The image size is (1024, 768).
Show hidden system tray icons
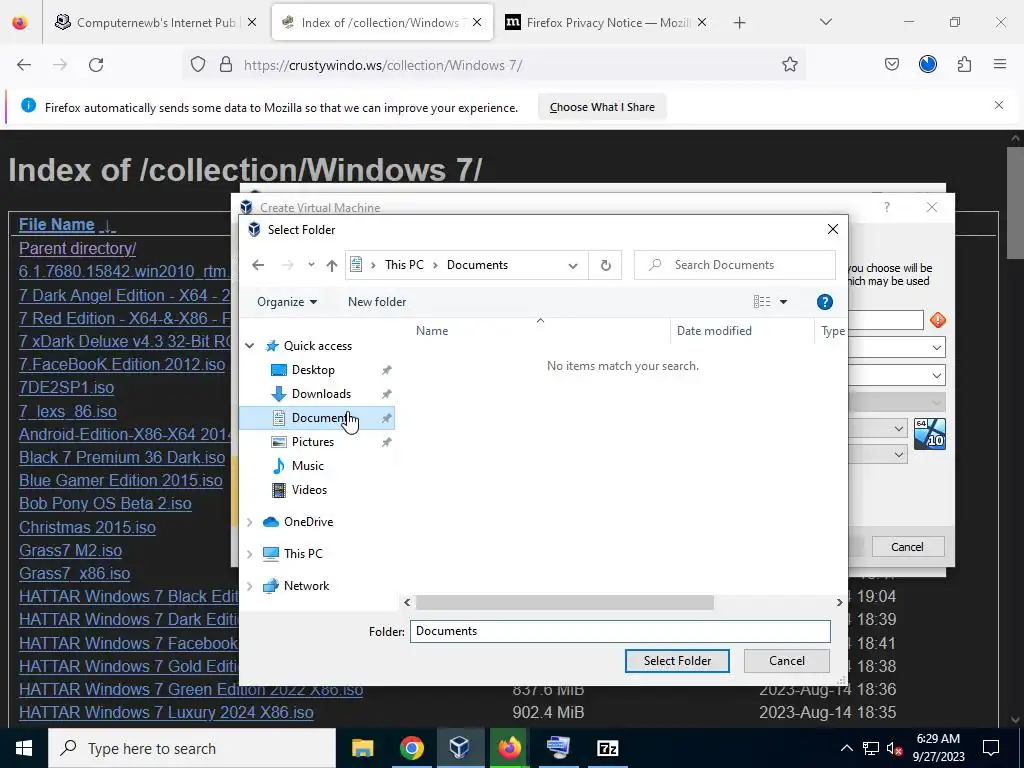pos(846,748)
